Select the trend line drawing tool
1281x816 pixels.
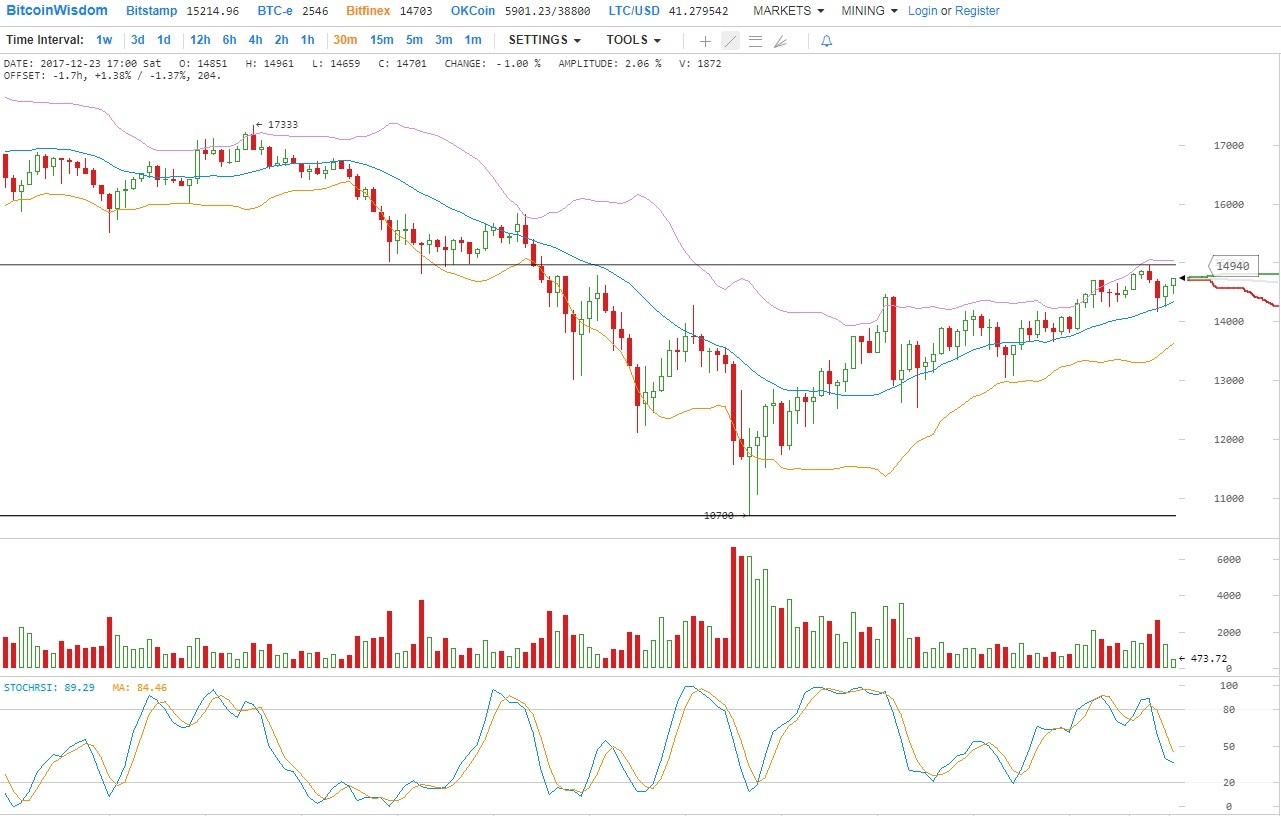click(x=730, y=41)
